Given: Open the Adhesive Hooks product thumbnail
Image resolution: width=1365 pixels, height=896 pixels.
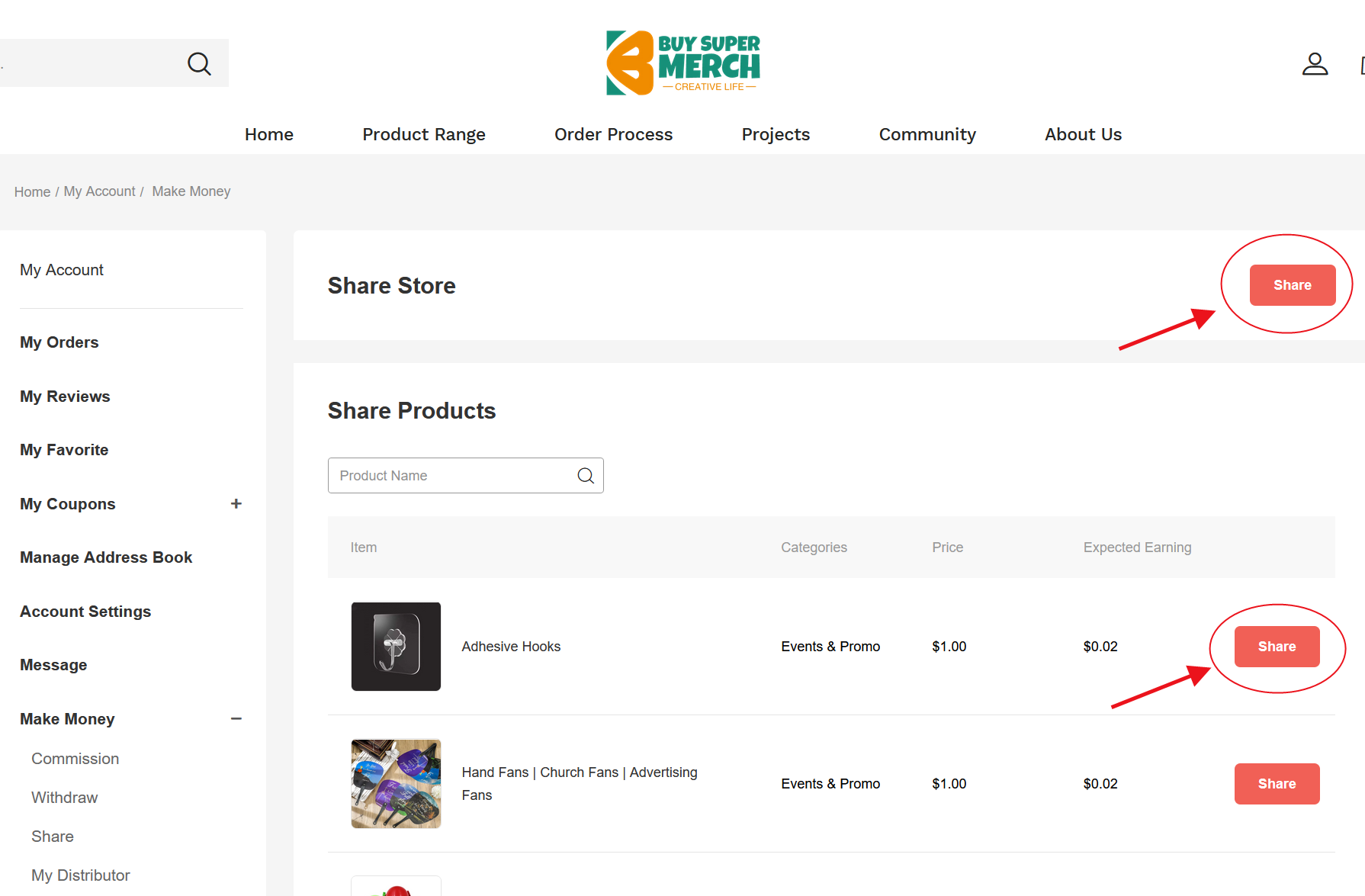Looking at the screenshot, I should click(x=396, y=647).
